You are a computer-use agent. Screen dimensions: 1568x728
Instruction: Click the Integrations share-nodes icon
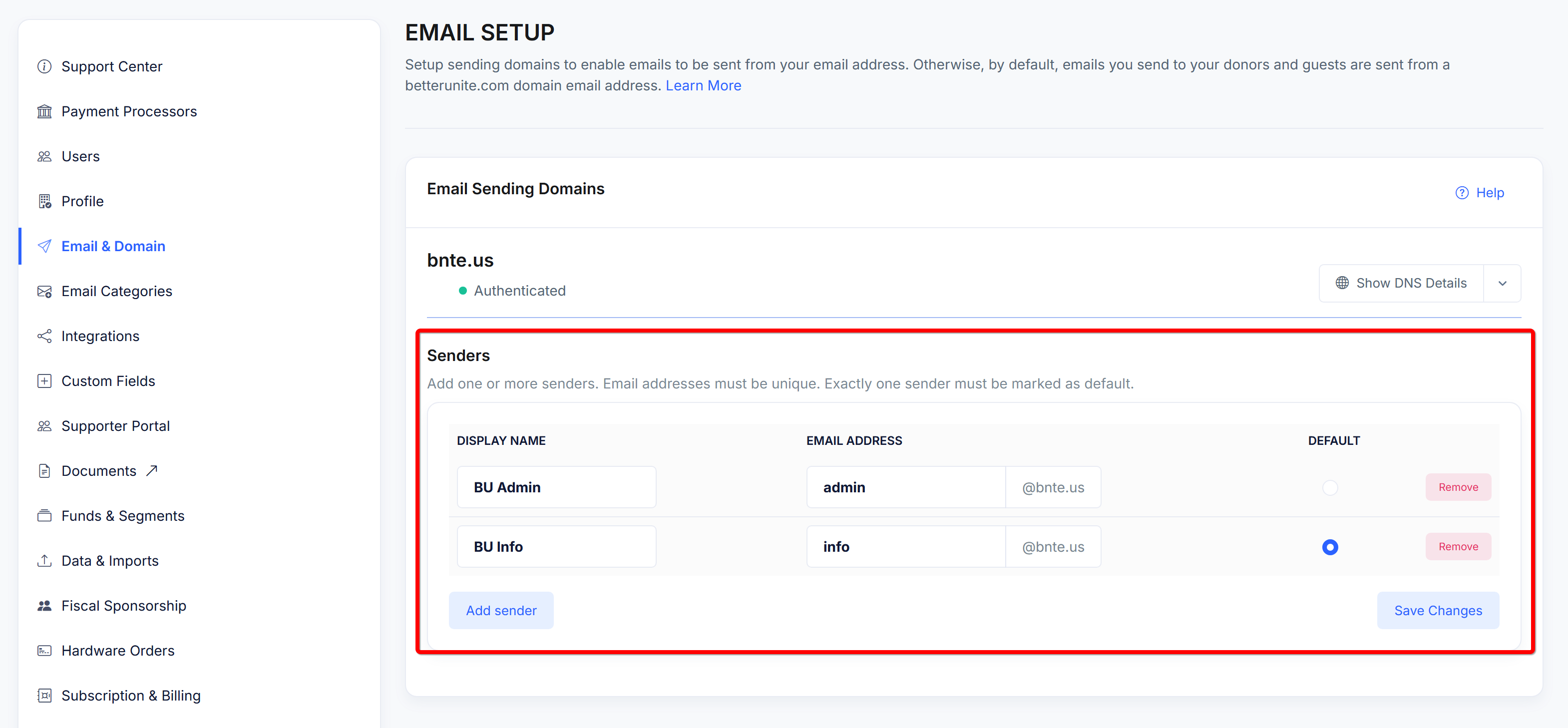44,336
